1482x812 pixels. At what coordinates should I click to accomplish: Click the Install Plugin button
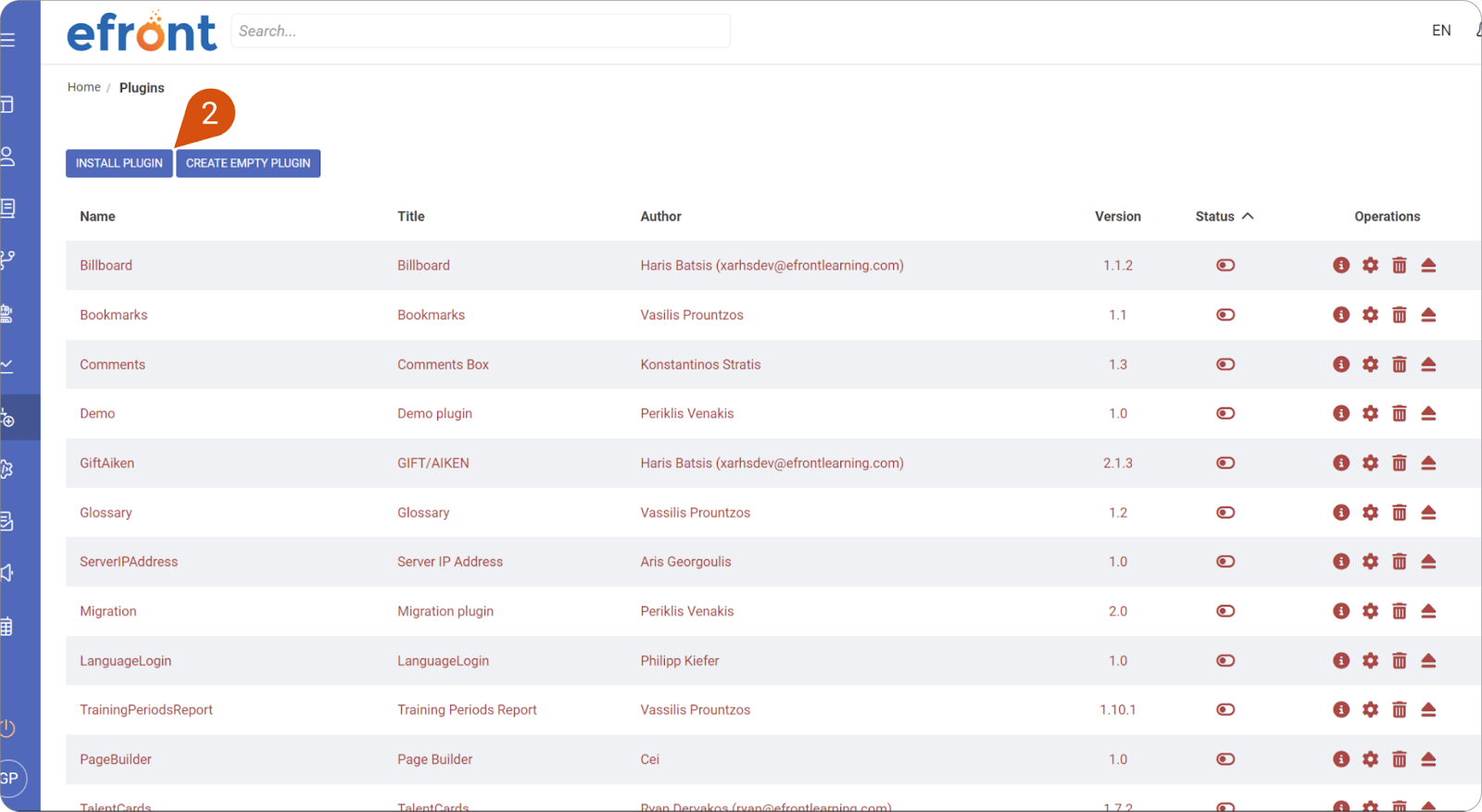(x=119, y=163)
